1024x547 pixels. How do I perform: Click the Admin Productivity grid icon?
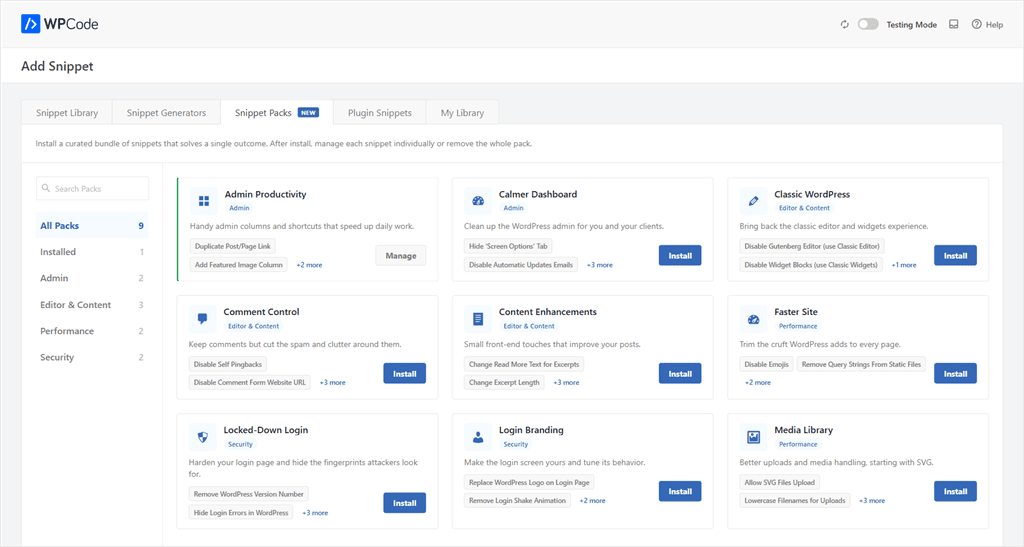204,201
